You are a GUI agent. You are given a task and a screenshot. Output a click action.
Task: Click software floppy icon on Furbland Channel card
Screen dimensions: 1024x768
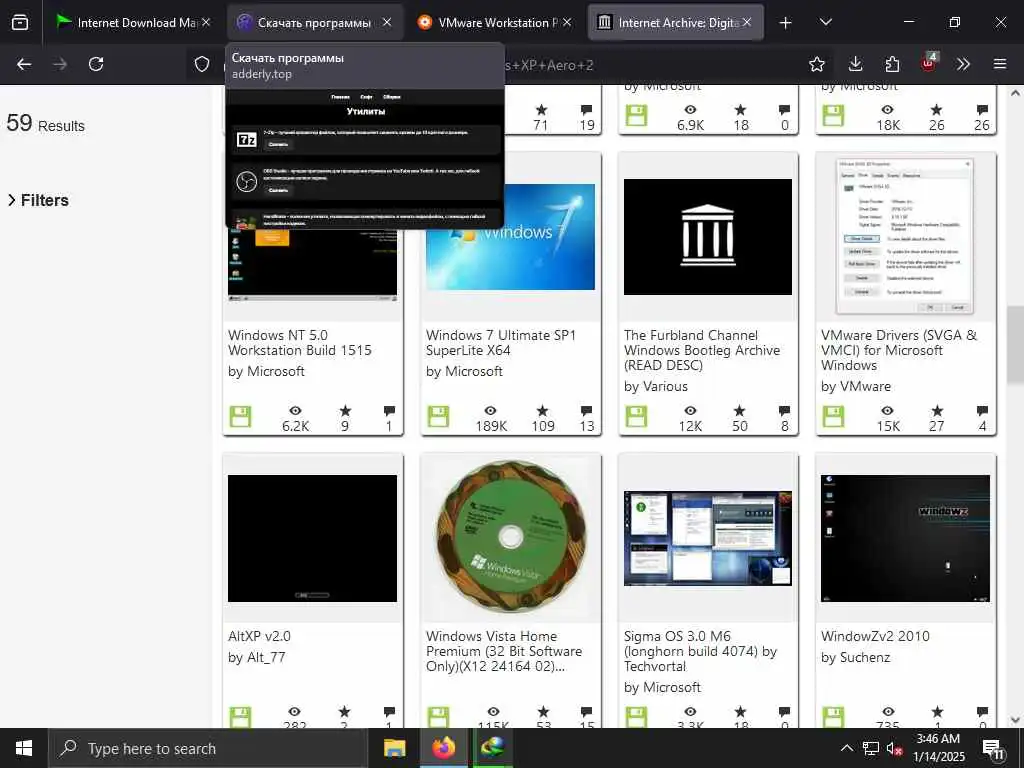click(636, 417)
